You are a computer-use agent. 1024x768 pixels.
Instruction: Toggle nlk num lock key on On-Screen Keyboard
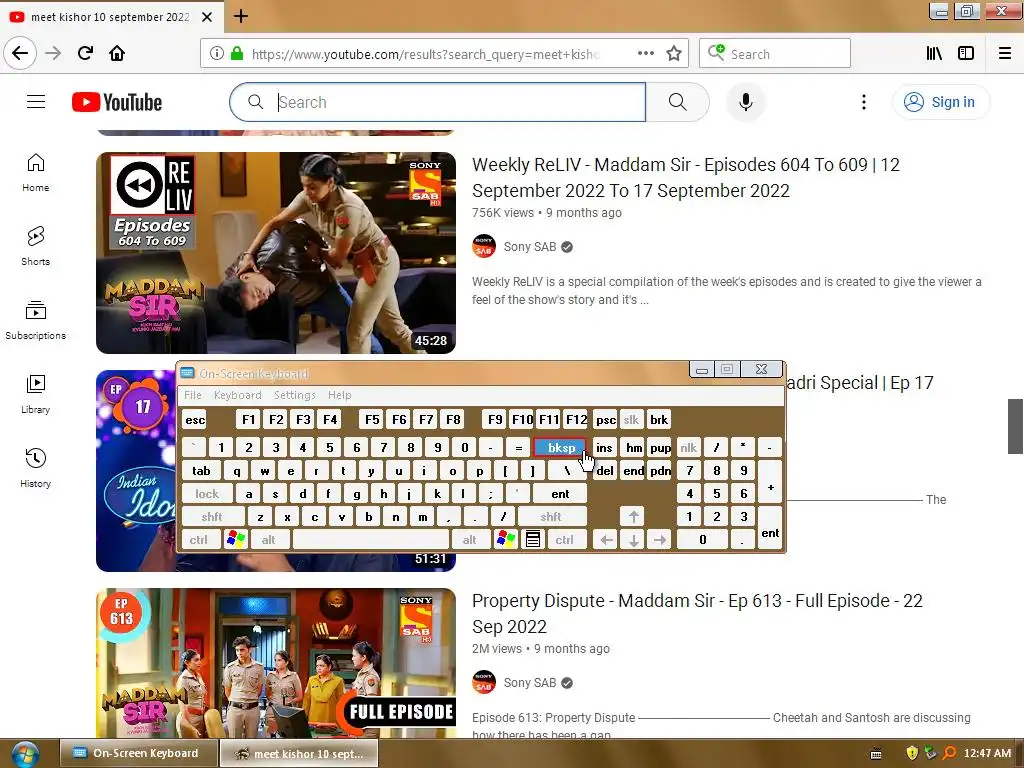click(688, 447)
